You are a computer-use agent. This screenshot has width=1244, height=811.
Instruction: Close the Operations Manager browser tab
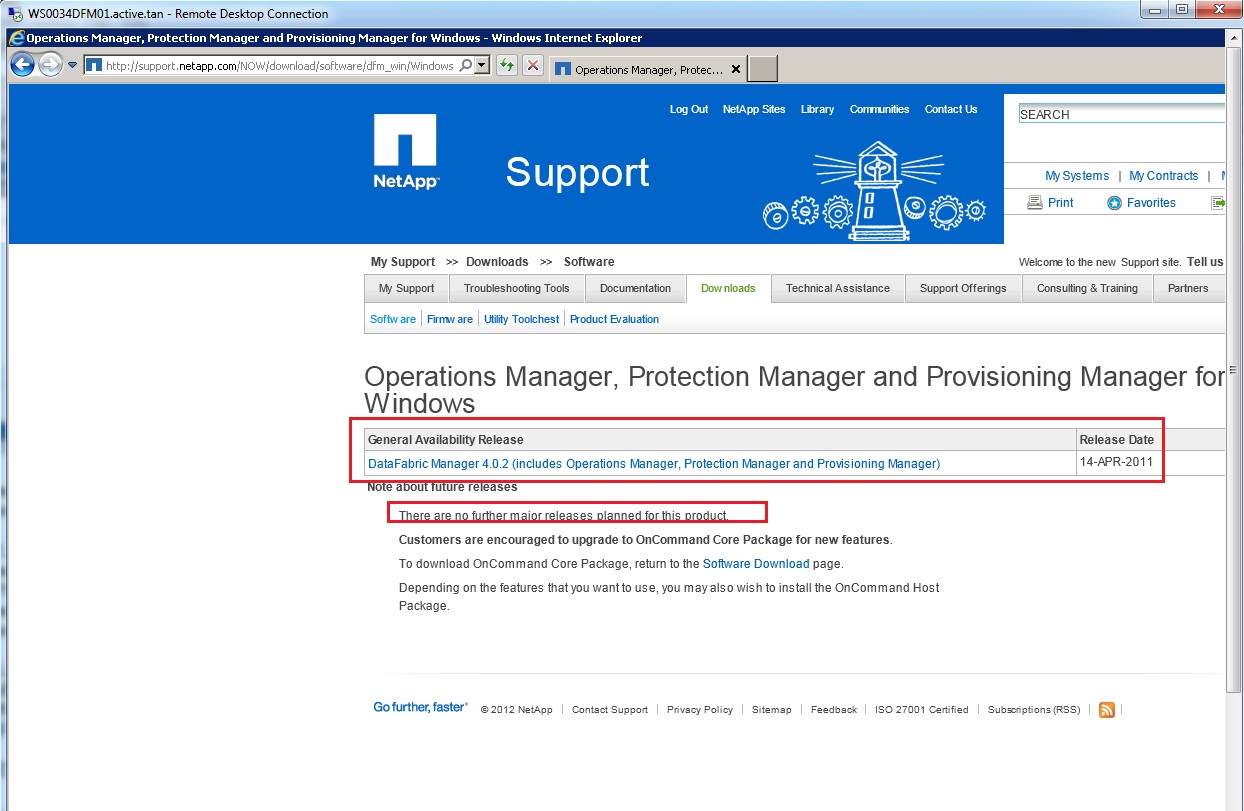pyautogui.click(x=737, y=69)
